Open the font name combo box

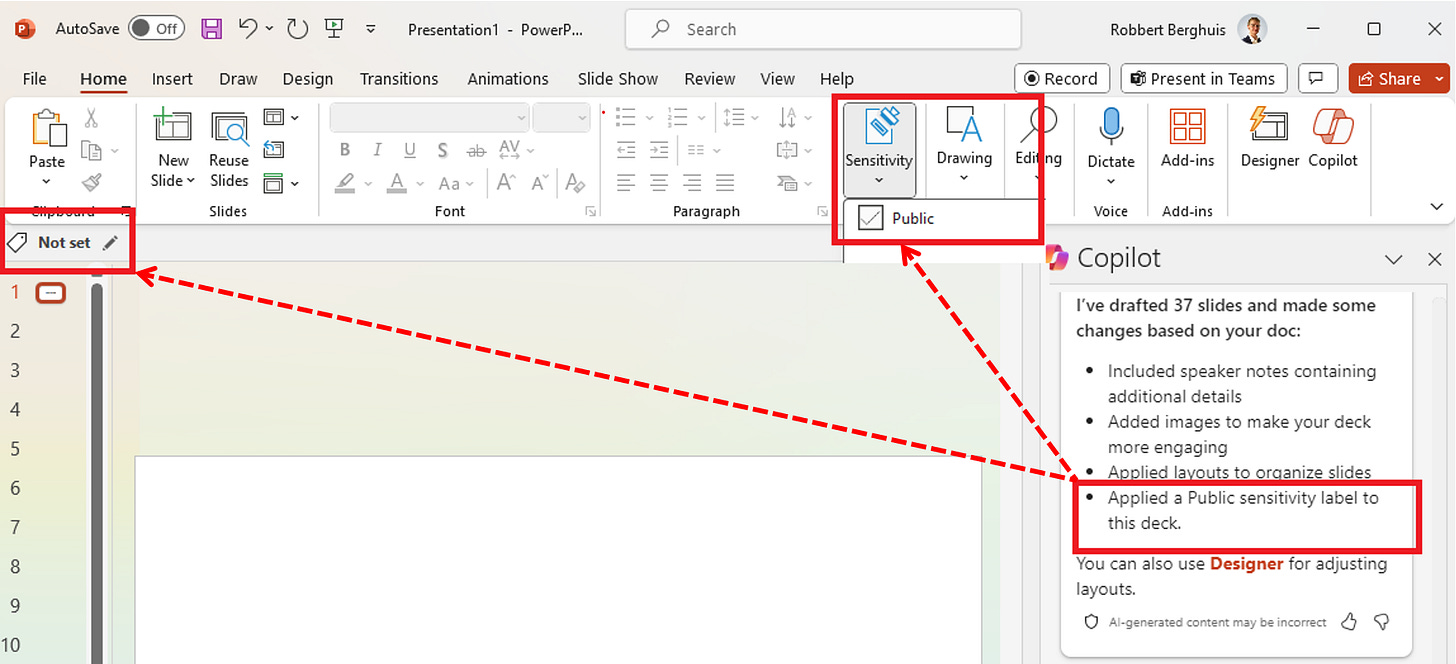pyautogui.click(x=429, y=118)
